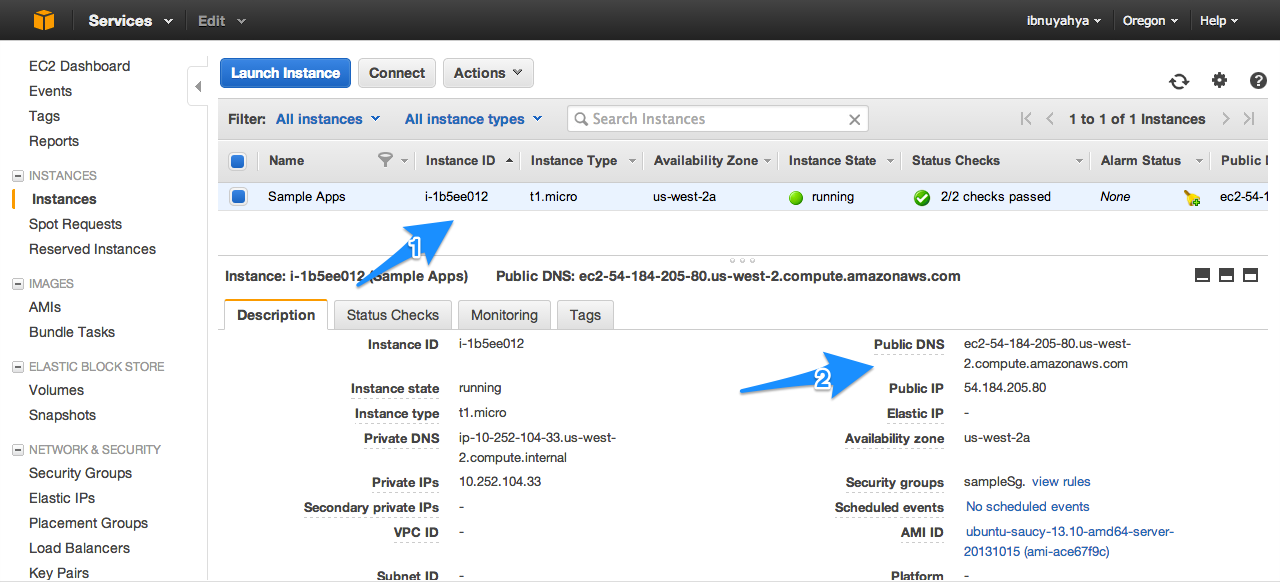1280x583 pixels.
Task: Open the help question mark icon
Action: click(x=1258, y=81)
